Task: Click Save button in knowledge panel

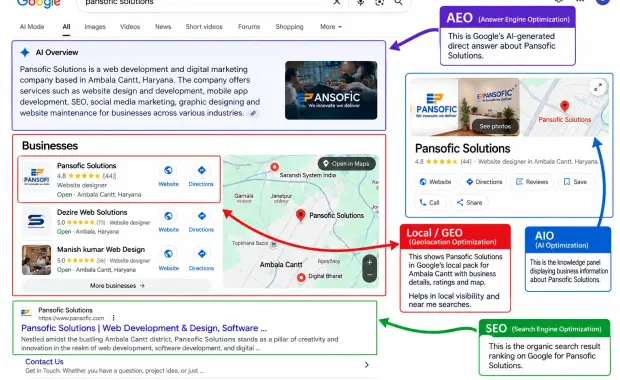Action: (x=575, y=182)
